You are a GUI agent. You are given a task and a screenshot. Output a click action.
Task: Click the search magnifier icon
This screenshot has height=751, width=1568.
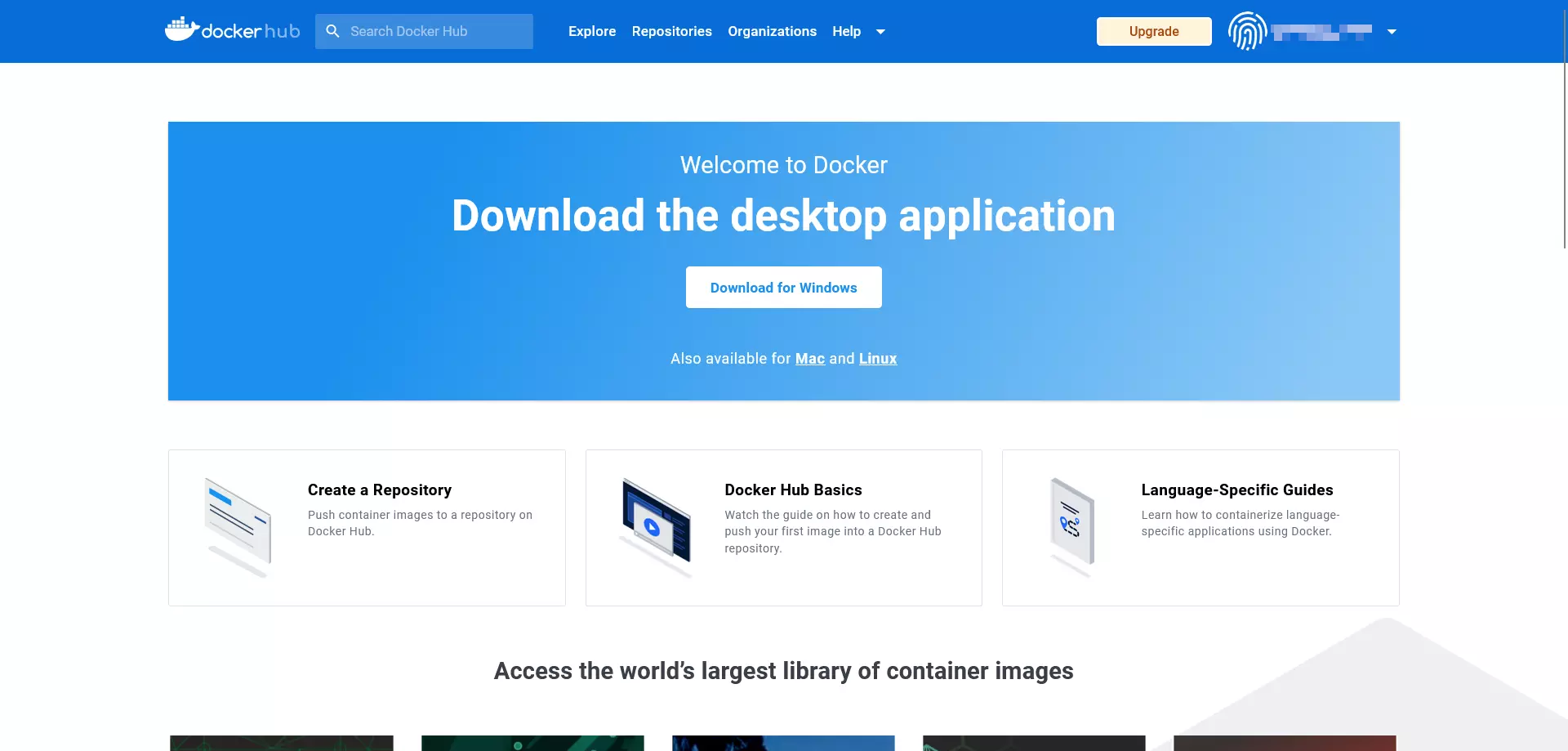coord(333,31)
